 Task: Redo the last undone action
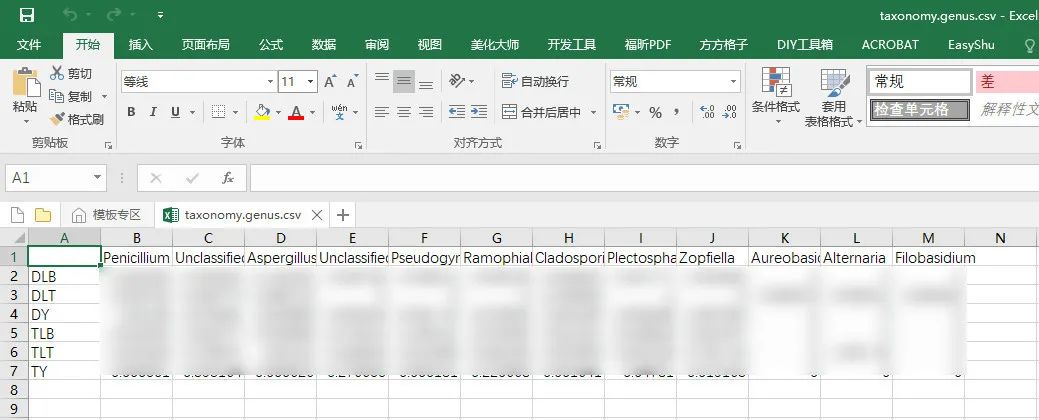tap(113, 15)
